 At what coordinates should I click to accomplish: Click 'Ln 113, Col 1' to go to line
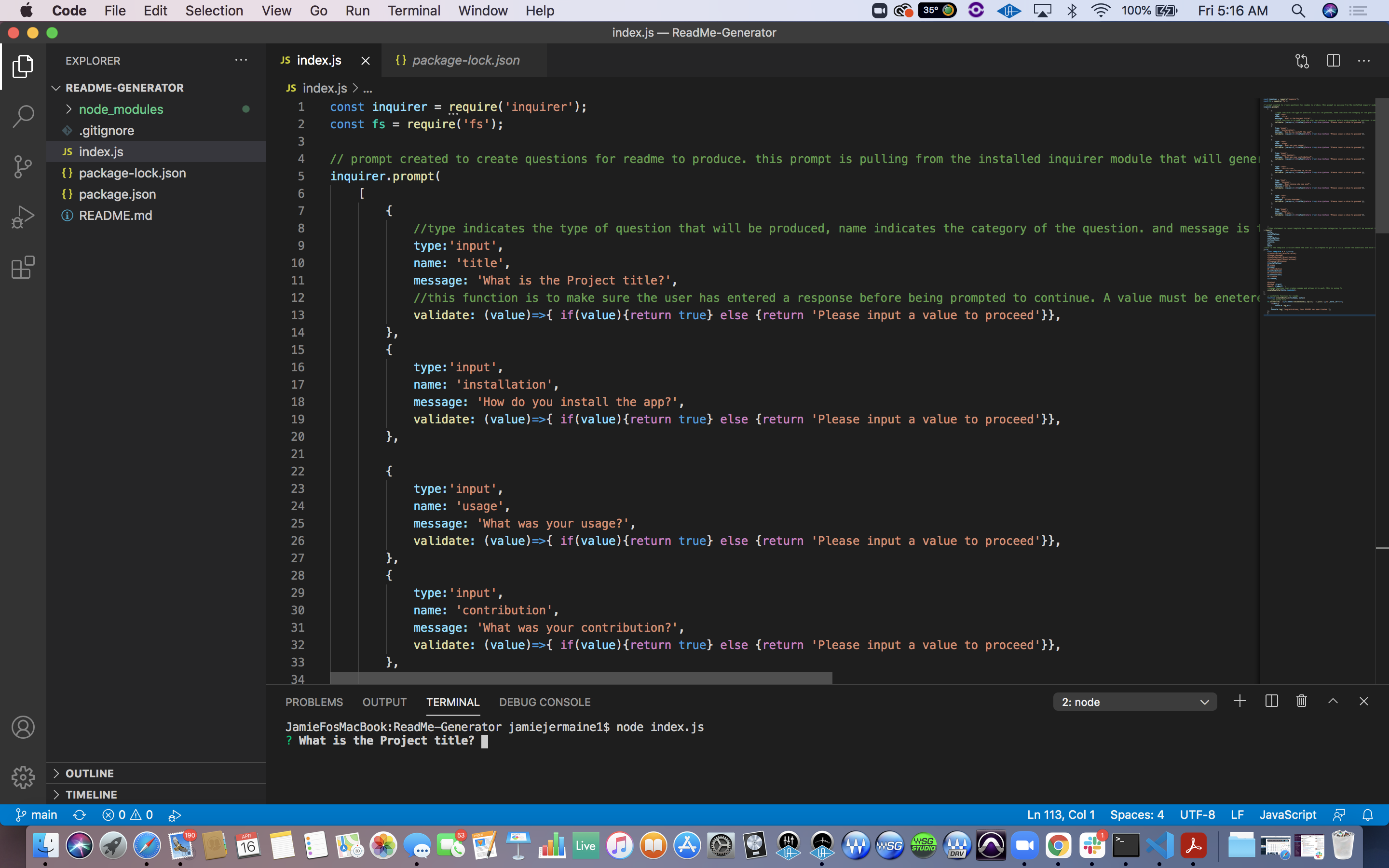pos(1060,814)
